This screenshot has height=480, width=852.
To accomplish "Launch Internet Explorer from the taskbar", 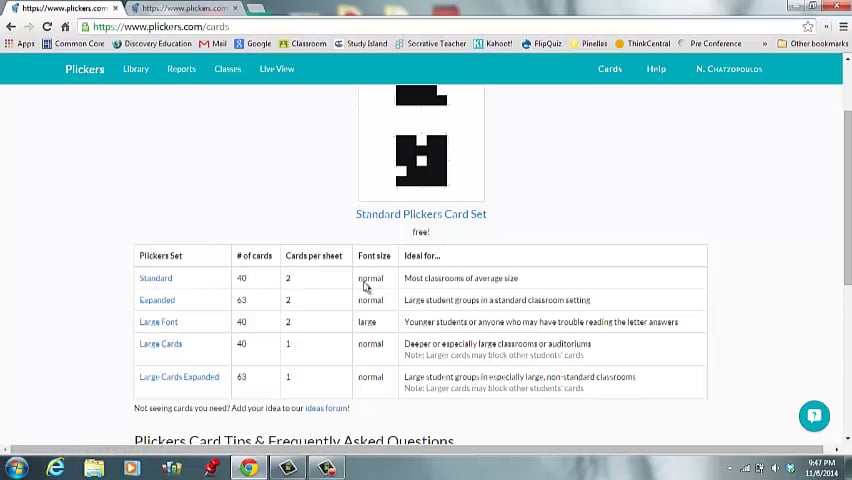I will tap(55, 467).
